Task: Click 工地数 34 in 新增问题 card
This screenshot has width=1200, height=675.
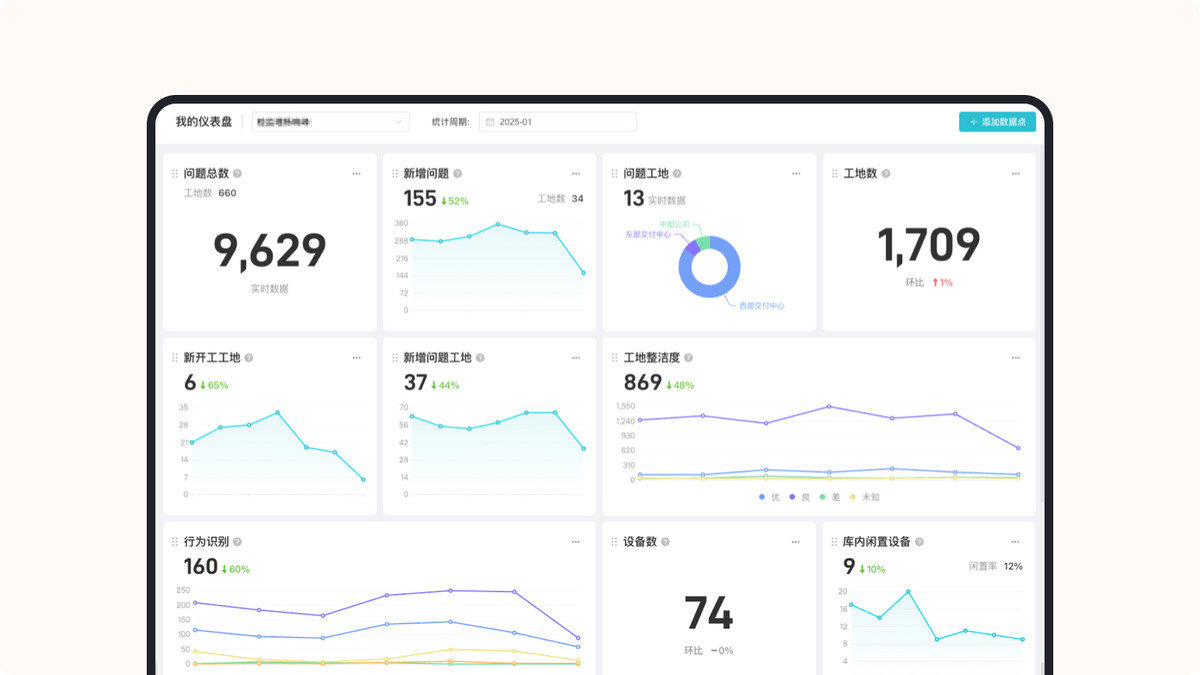Action: click(560, 199)
